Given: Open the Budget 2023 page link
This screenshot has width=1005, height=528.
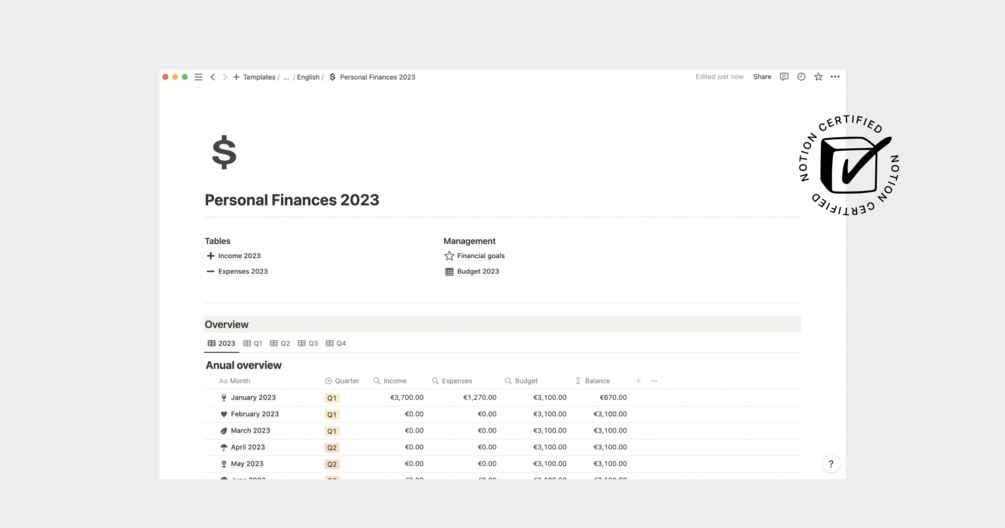Looking at the screenshot, I should (x=478, y=272).
